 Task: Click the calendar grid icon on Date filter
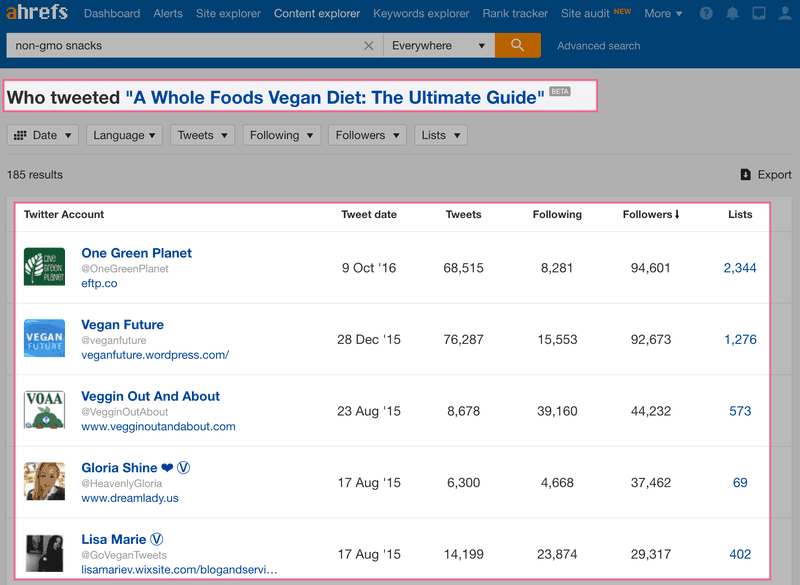[20, 135]
